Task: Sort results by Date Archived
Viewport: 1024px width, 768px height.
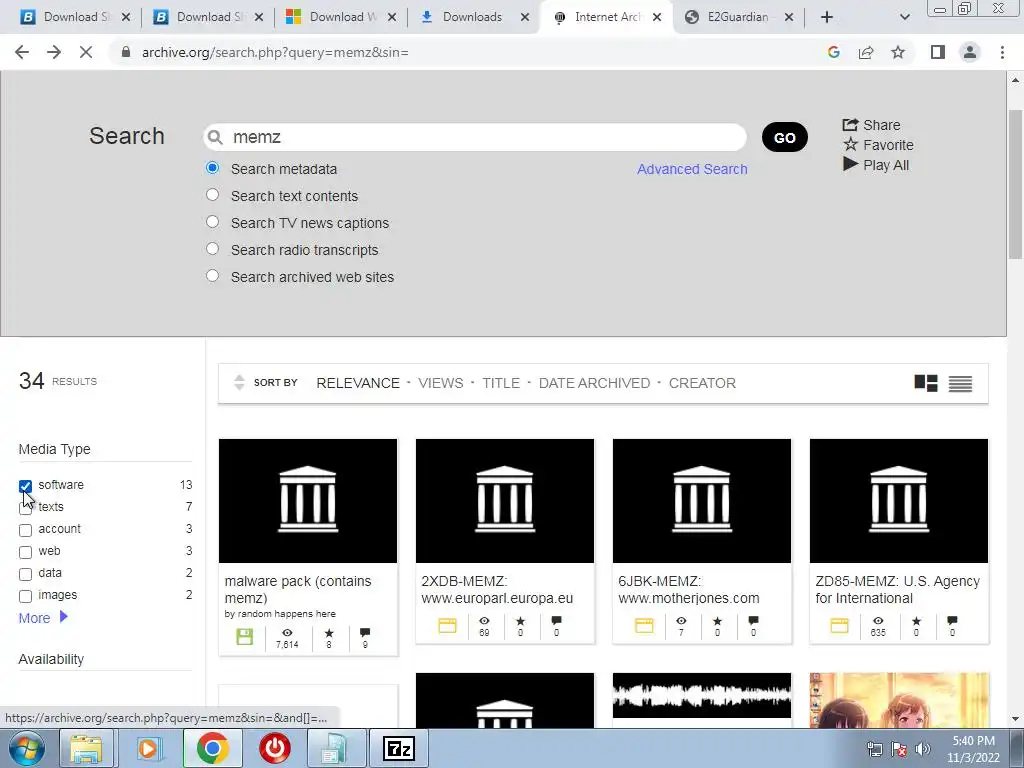Action: click(x=594, y=383)
